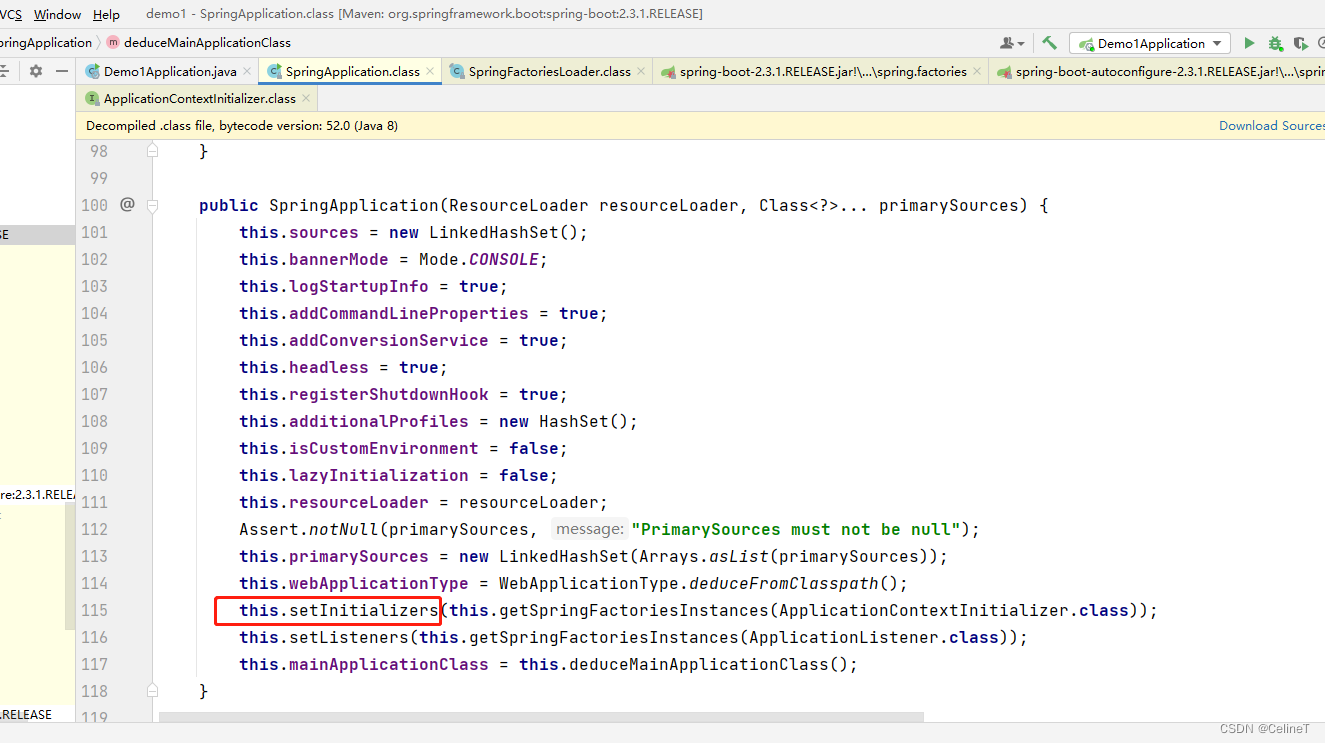Screen dimensions: 1325x743
Task: Collapse the fold arrow at line 118
Action: tap(152, 689)
